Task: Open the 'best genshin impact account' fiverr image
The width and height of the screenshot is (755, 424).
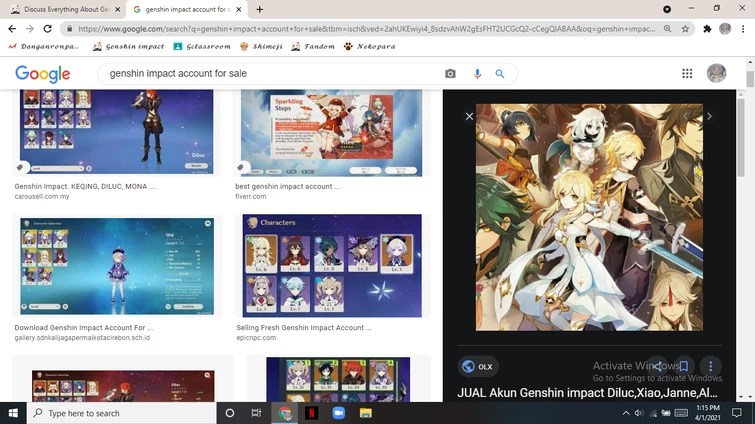Action: [x=331, y=132]
